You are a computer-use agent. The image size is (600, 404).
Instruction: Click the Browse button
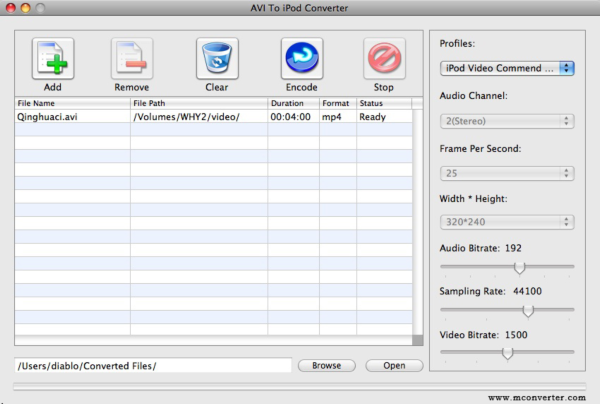[x=326, y=365]
